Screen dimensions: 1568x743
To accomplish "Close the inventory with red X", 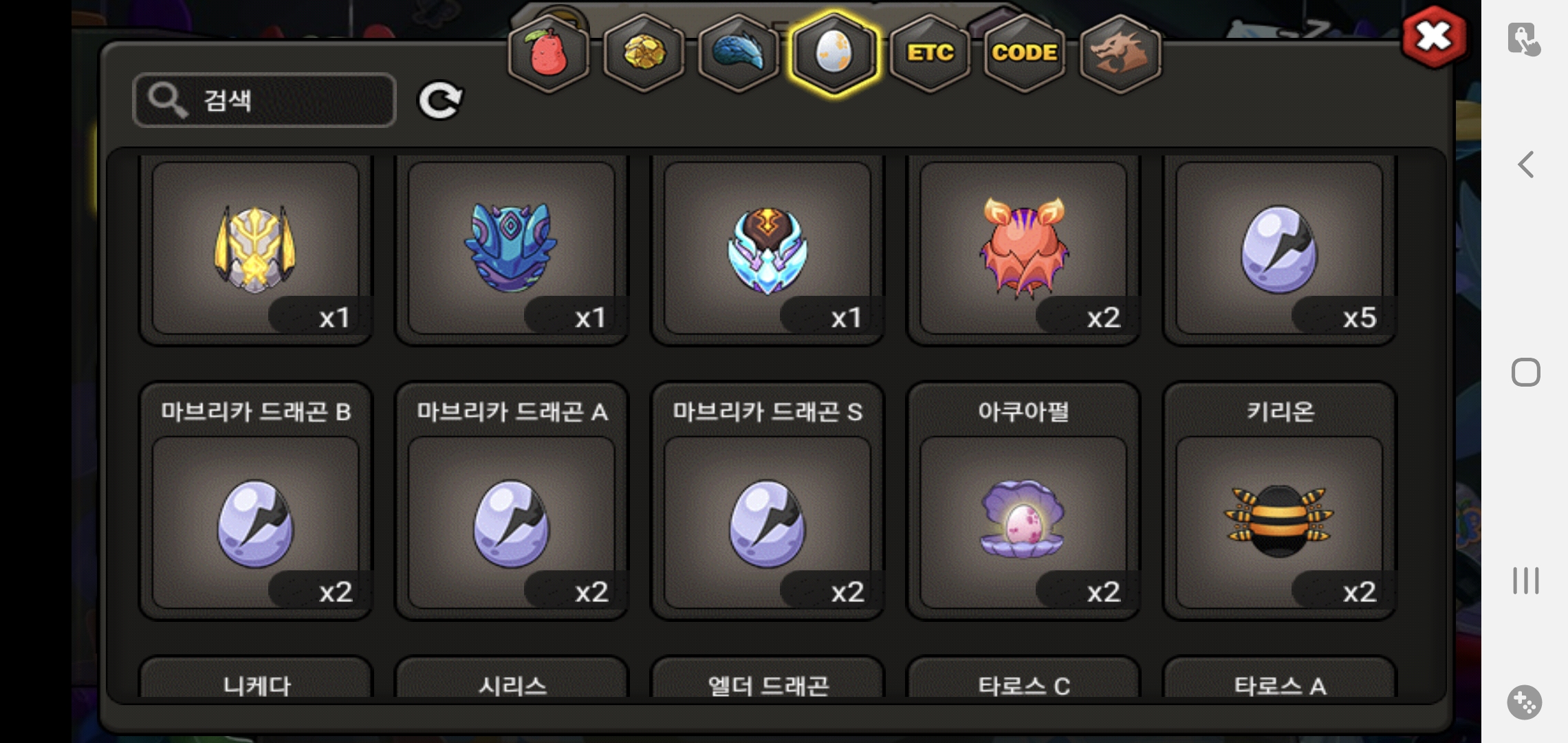I will point(1434,36).
